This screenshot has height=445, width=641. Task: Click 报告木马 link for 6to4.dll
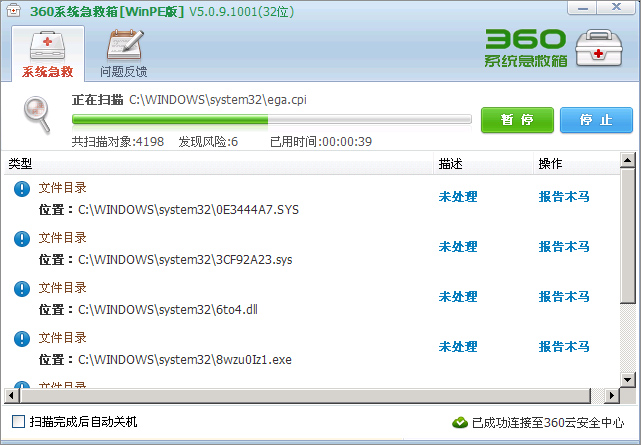564,297
